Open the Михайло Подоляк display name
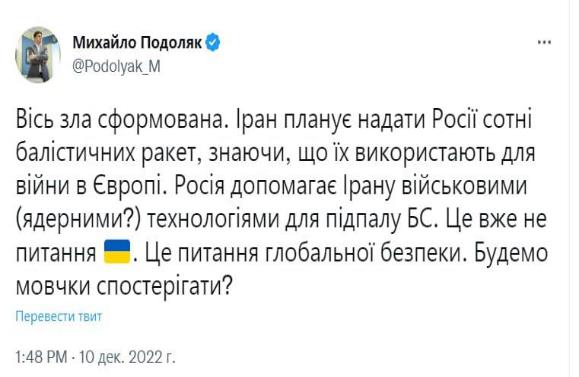579x377 pixels. pyautogui.click(x=137, y=43)
